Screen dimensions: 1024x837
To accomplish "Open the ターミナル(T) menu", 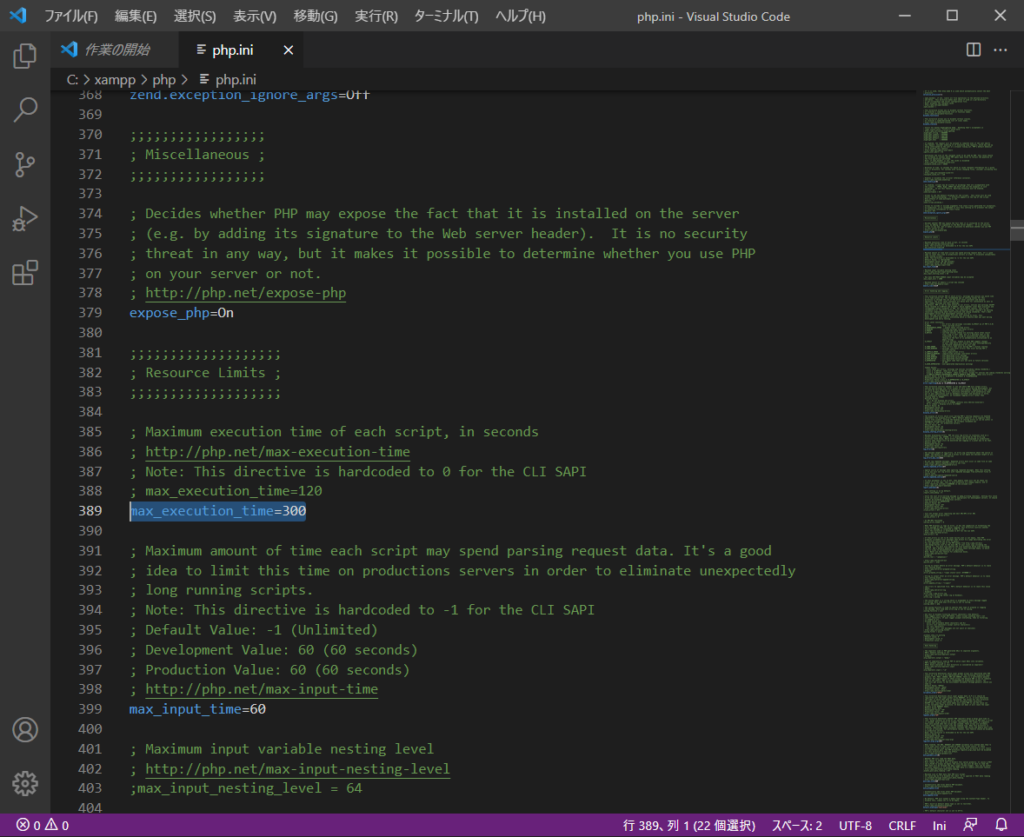I will pos(445,16).
